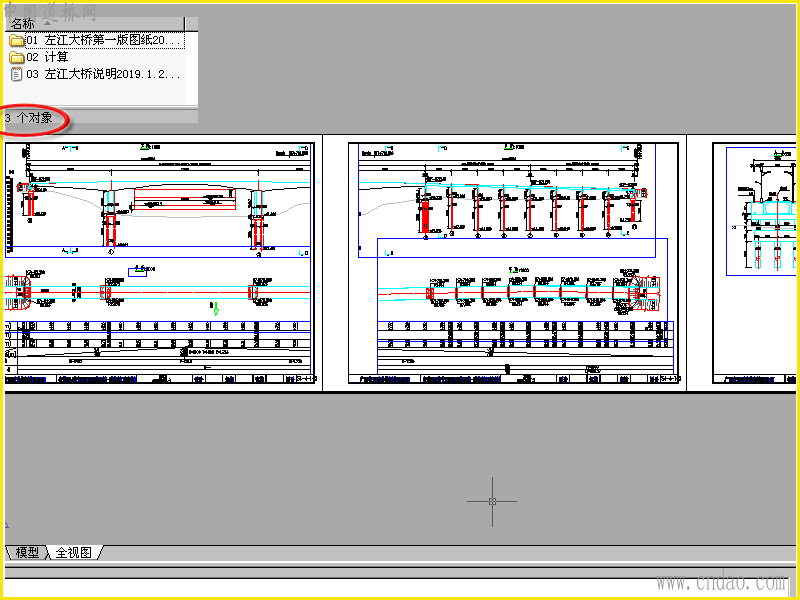This screenshot has width=800, height=600.
Task: Open the 03 左江大桥说明 document icon
Action: [x=16, y=74]
